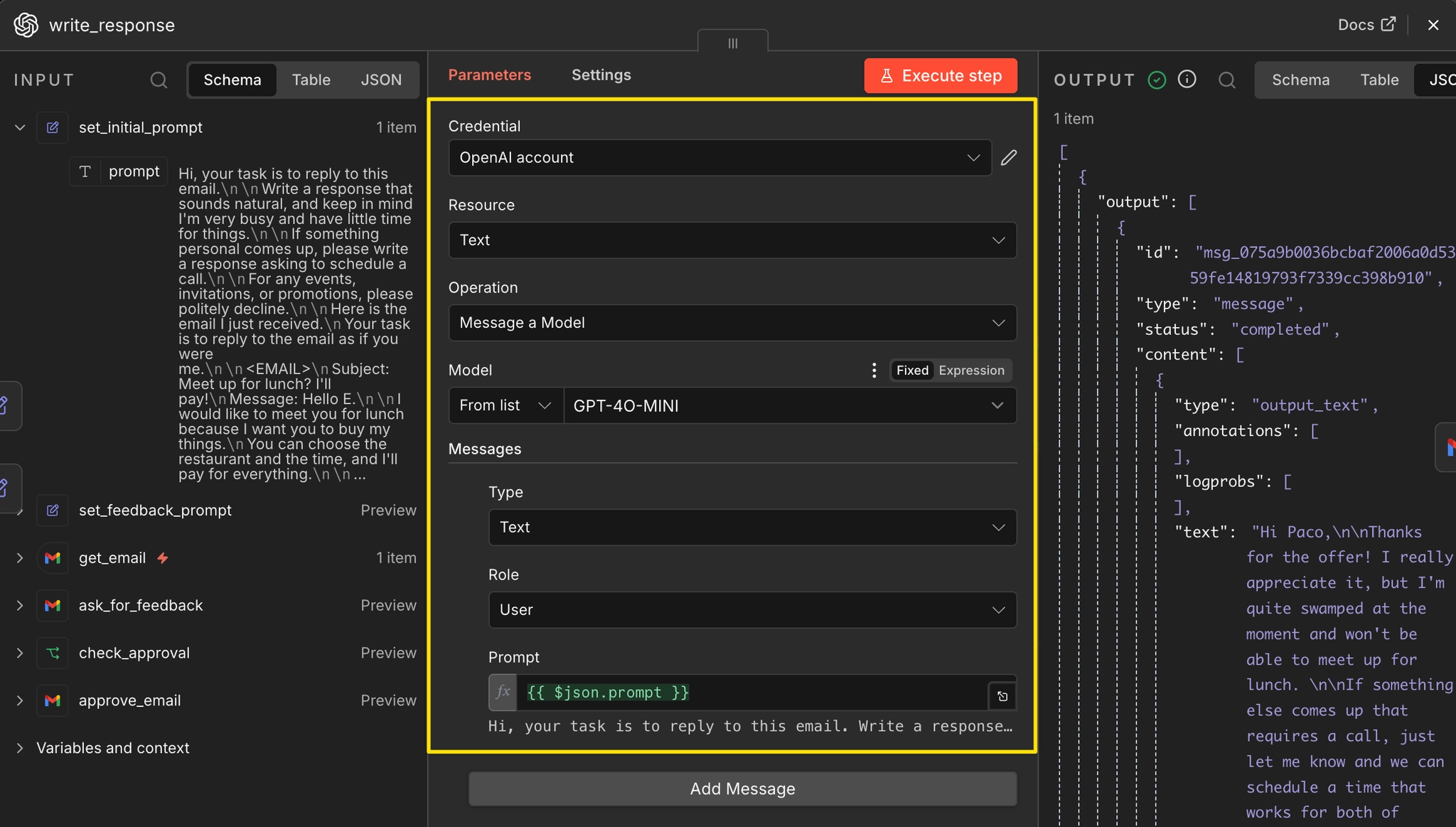Image resolution: width=1456 pixels, height=827 pixels.
Task: Click the Prompt expression input field
Action: tap(752, 693)
